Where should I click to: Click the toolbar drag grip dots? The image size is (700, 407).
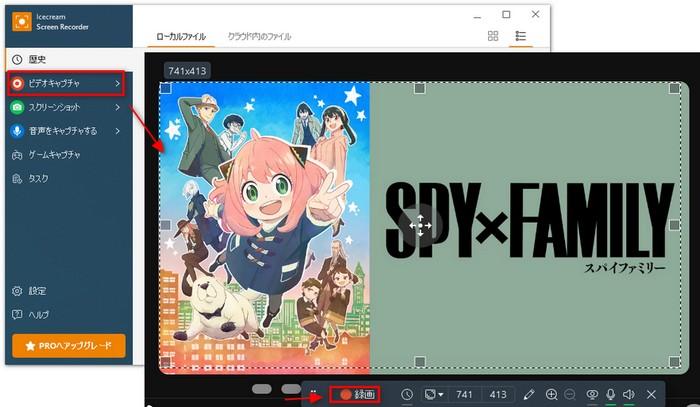tap(313, 393)
